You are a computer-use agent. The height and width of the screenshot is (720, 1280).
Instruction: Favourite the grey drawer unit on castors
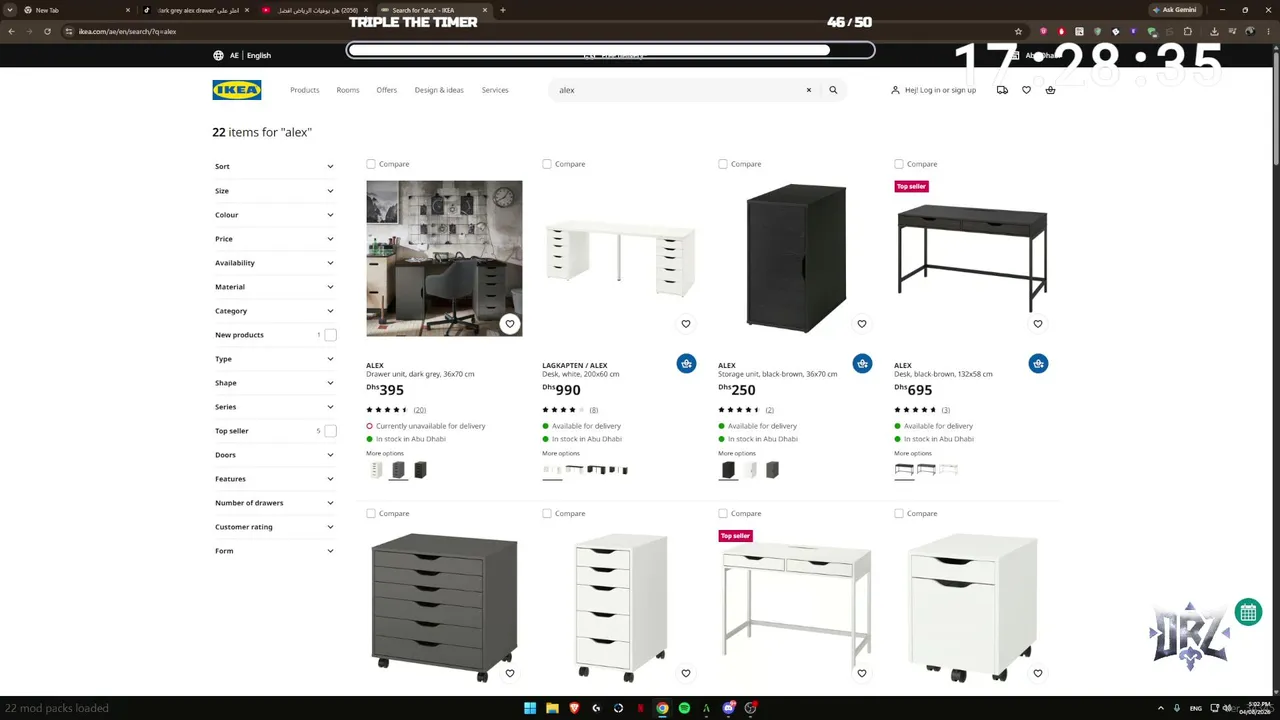(510, 674)
